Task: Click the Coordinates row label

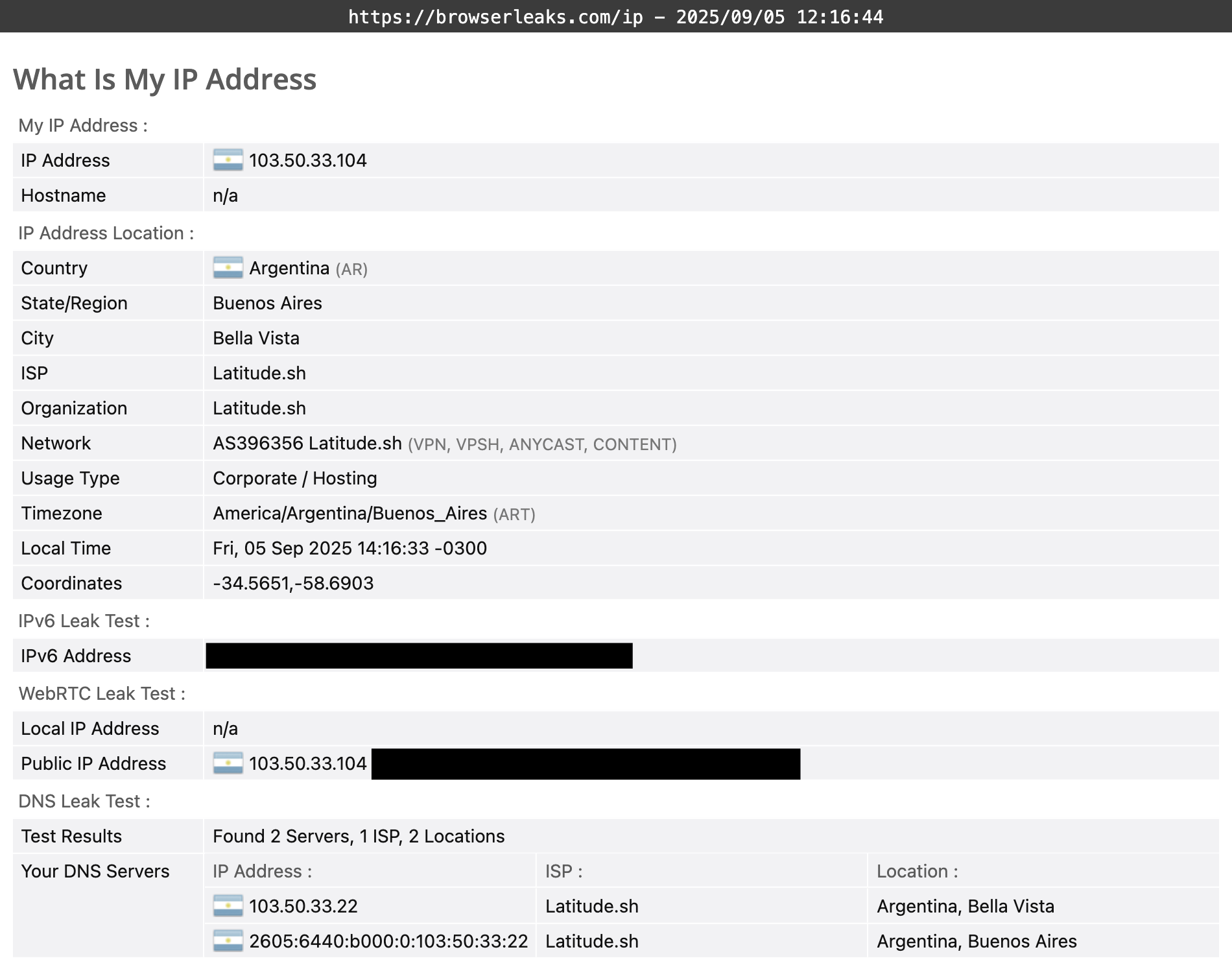Action: (71, 583)
